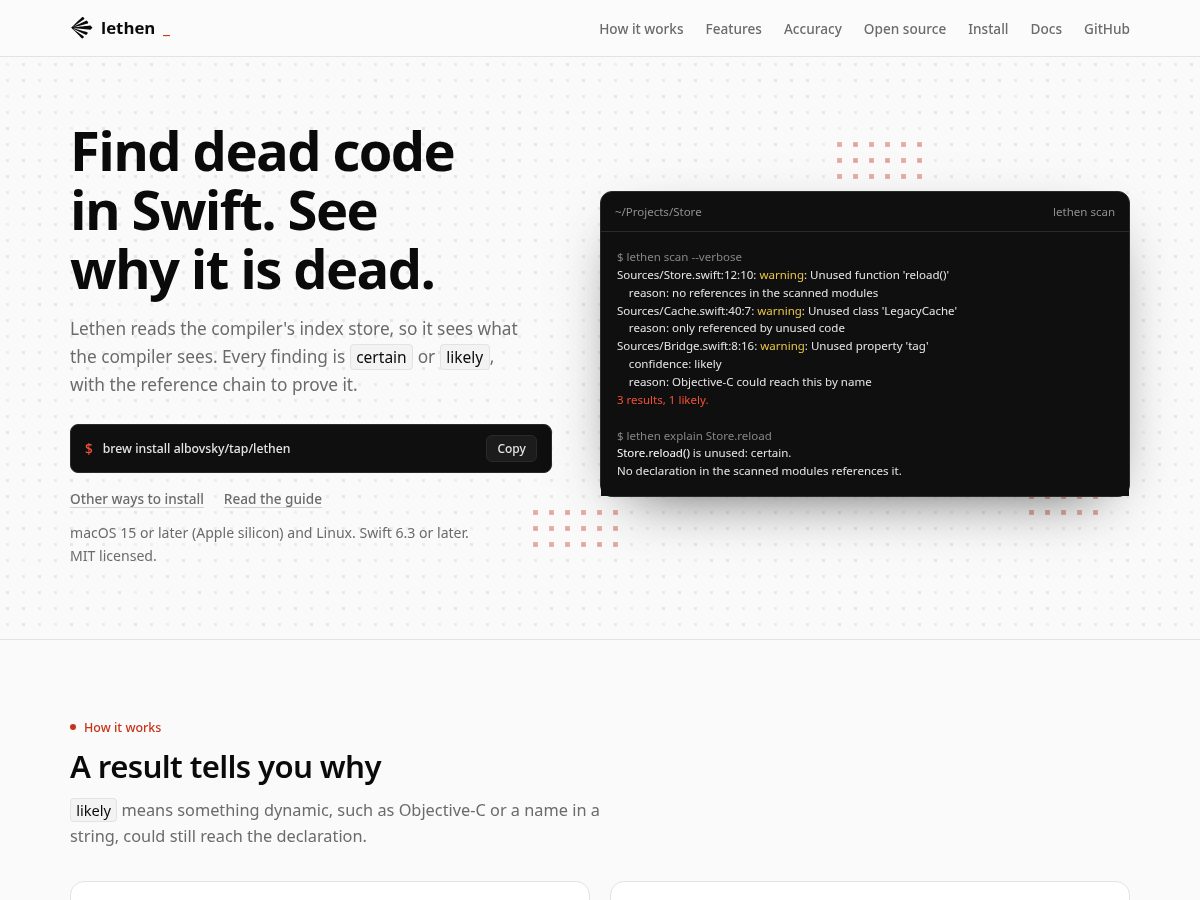Click the 'certain' code badge in hero
Screen dimensions: 1200x900
tap(381, 357)
